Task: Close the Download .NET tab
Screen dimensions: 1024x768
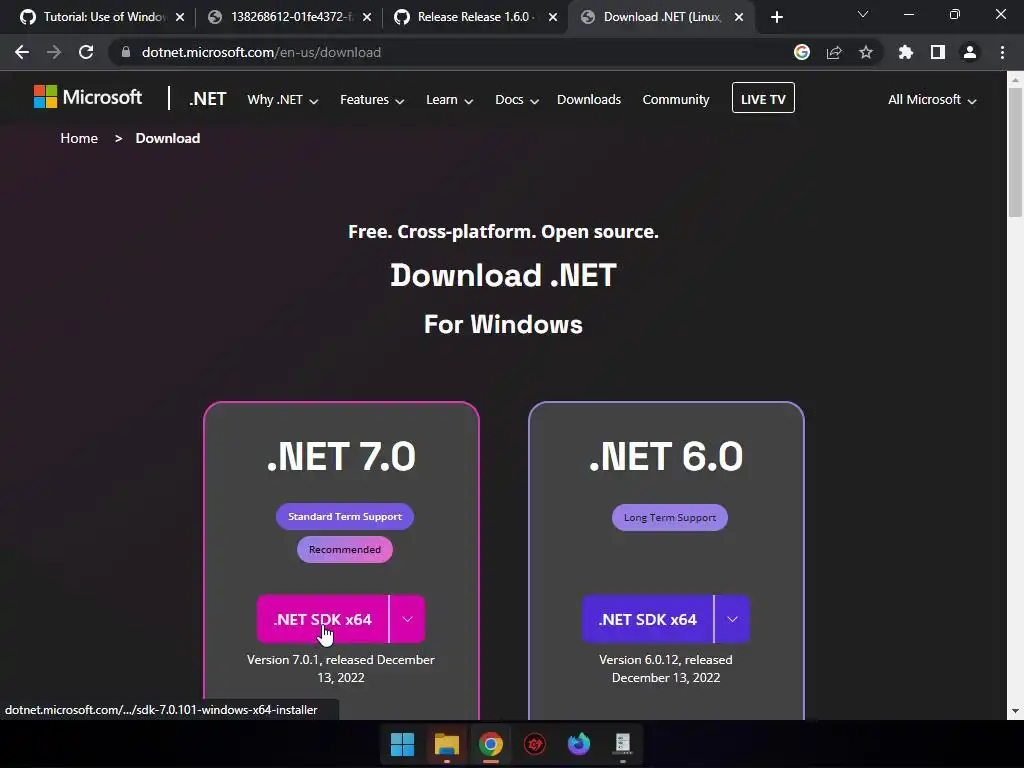Action: 739,17
